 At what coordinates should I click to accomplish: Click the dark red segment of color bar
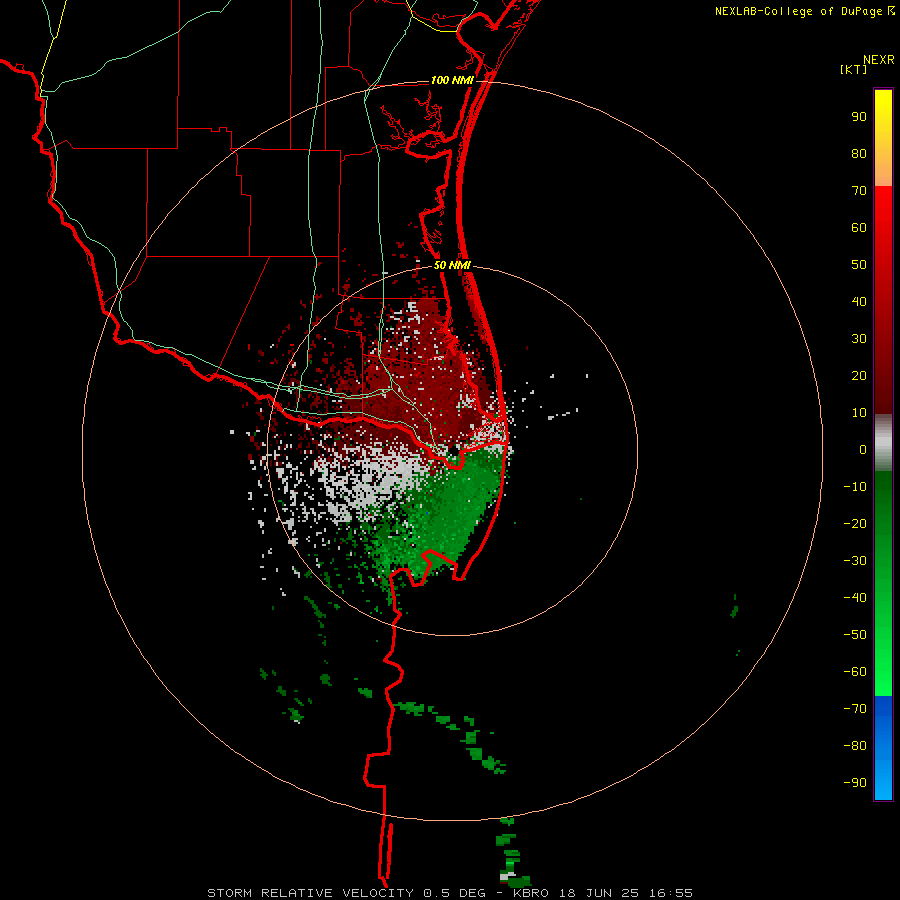(x=883, y=300)
